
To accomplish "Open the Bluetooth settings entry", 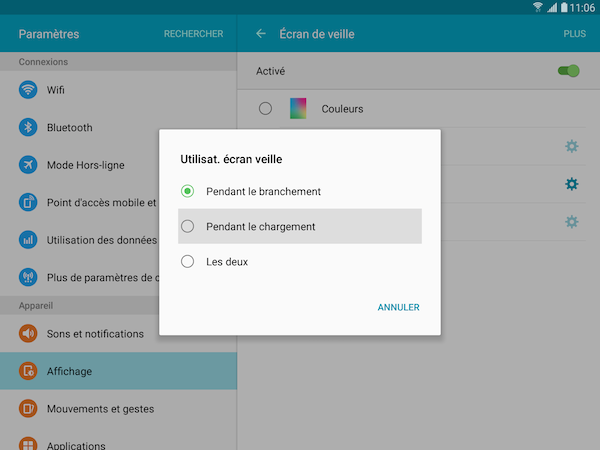I will pyautogui.click(x=118, y=127).
